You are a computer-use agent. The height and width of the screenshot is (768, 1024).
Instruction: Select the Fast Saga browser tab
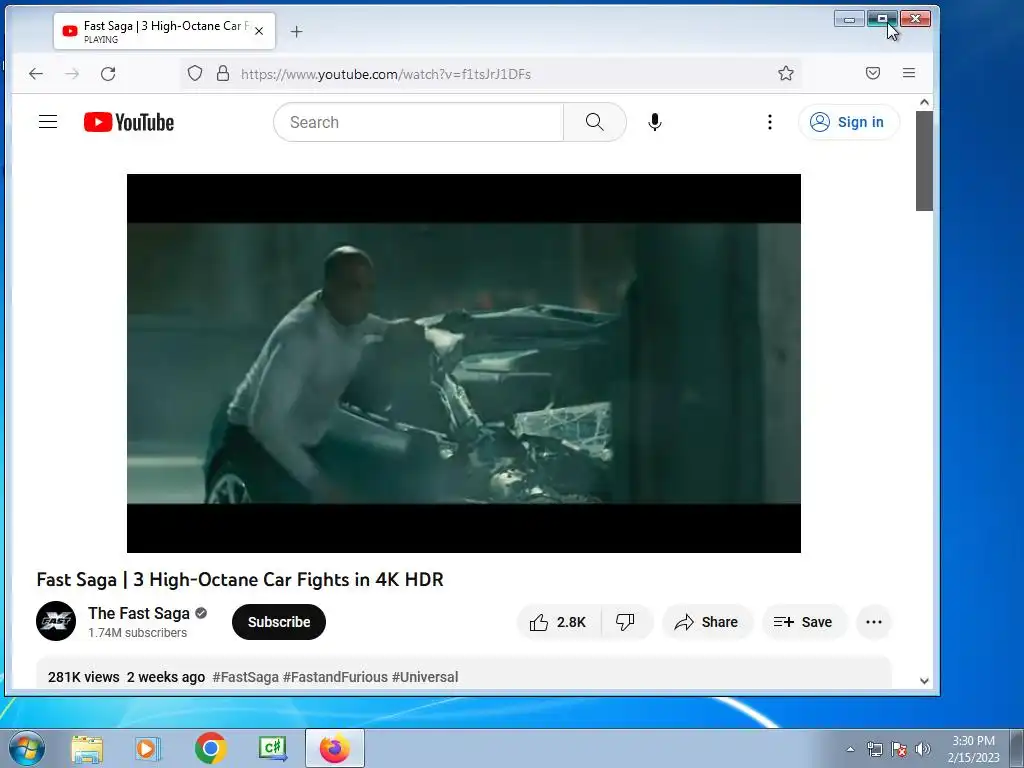pos(164,31)
